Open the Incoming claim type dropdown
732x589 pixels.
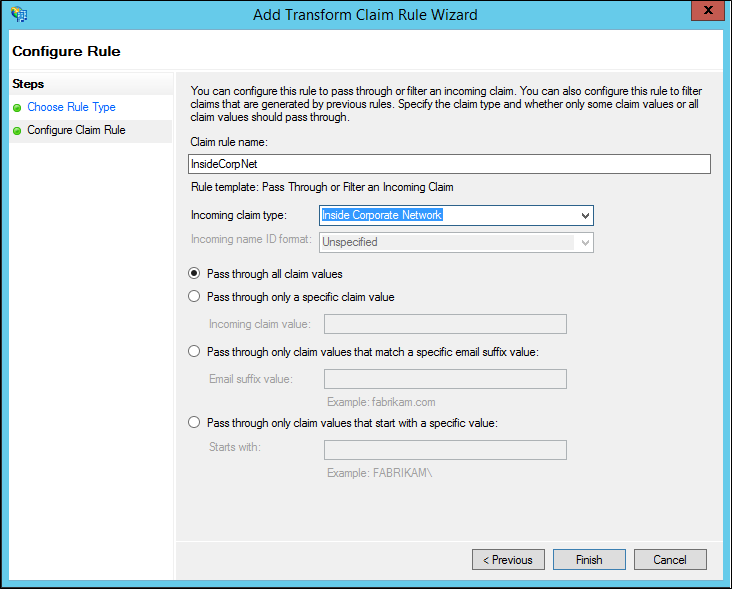pos(456,215)
